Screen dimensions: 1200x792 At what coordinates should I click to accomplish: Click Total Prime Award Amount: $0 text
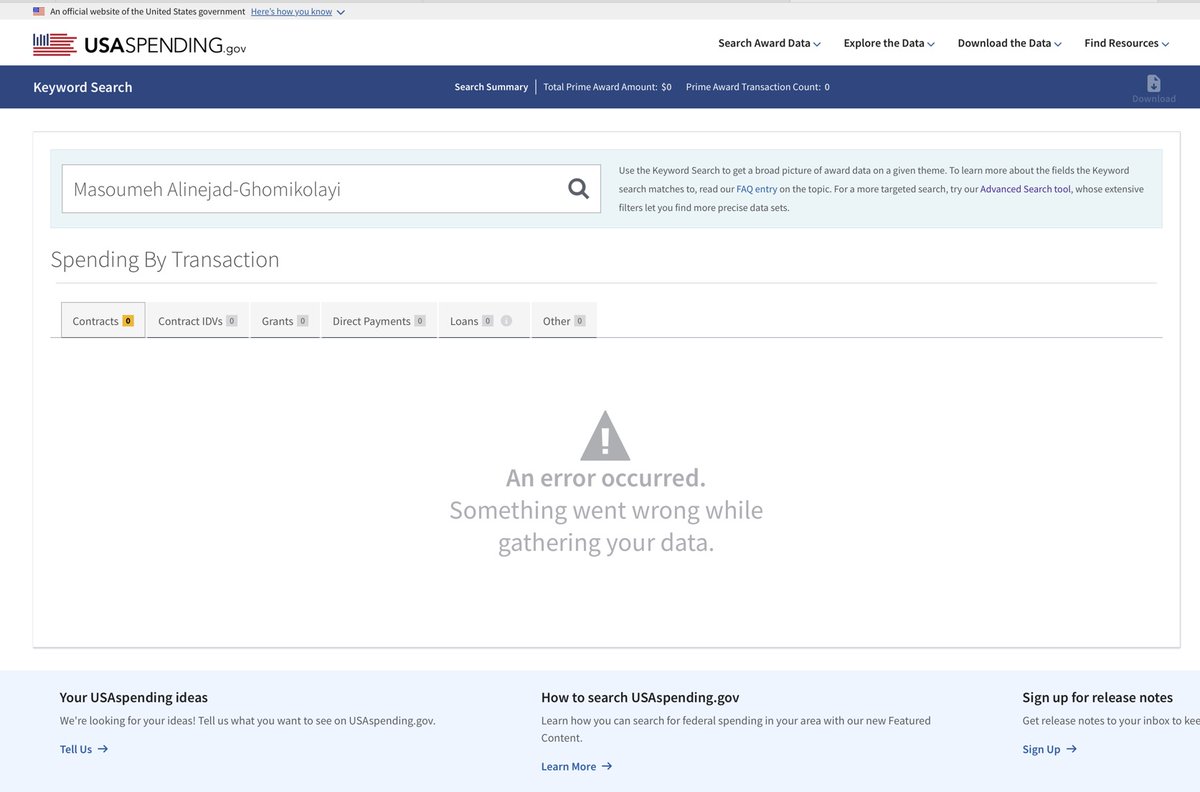(607, 87)
